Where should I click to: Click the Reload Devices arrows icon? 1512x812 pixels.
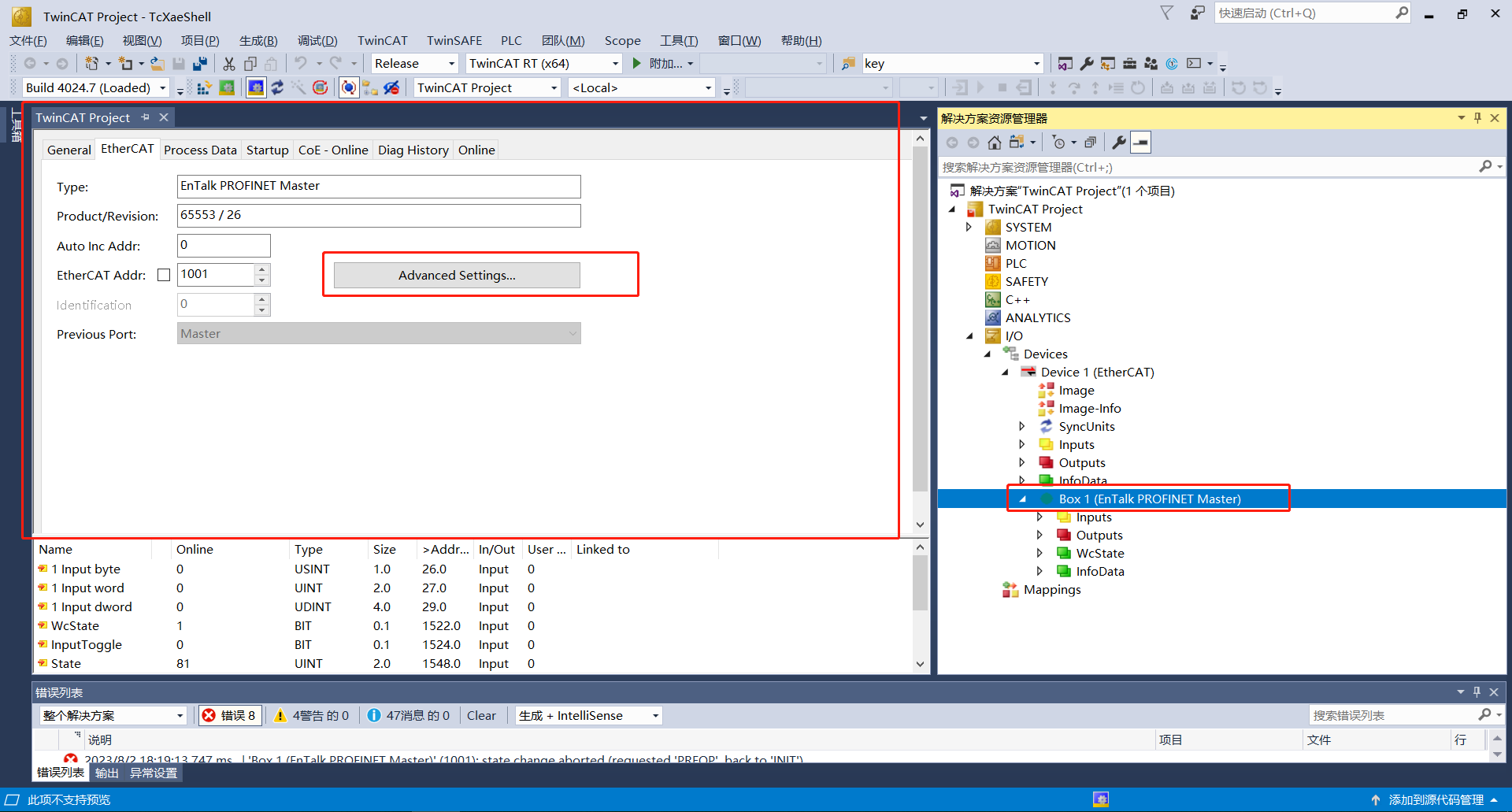[x=277, y=88]
